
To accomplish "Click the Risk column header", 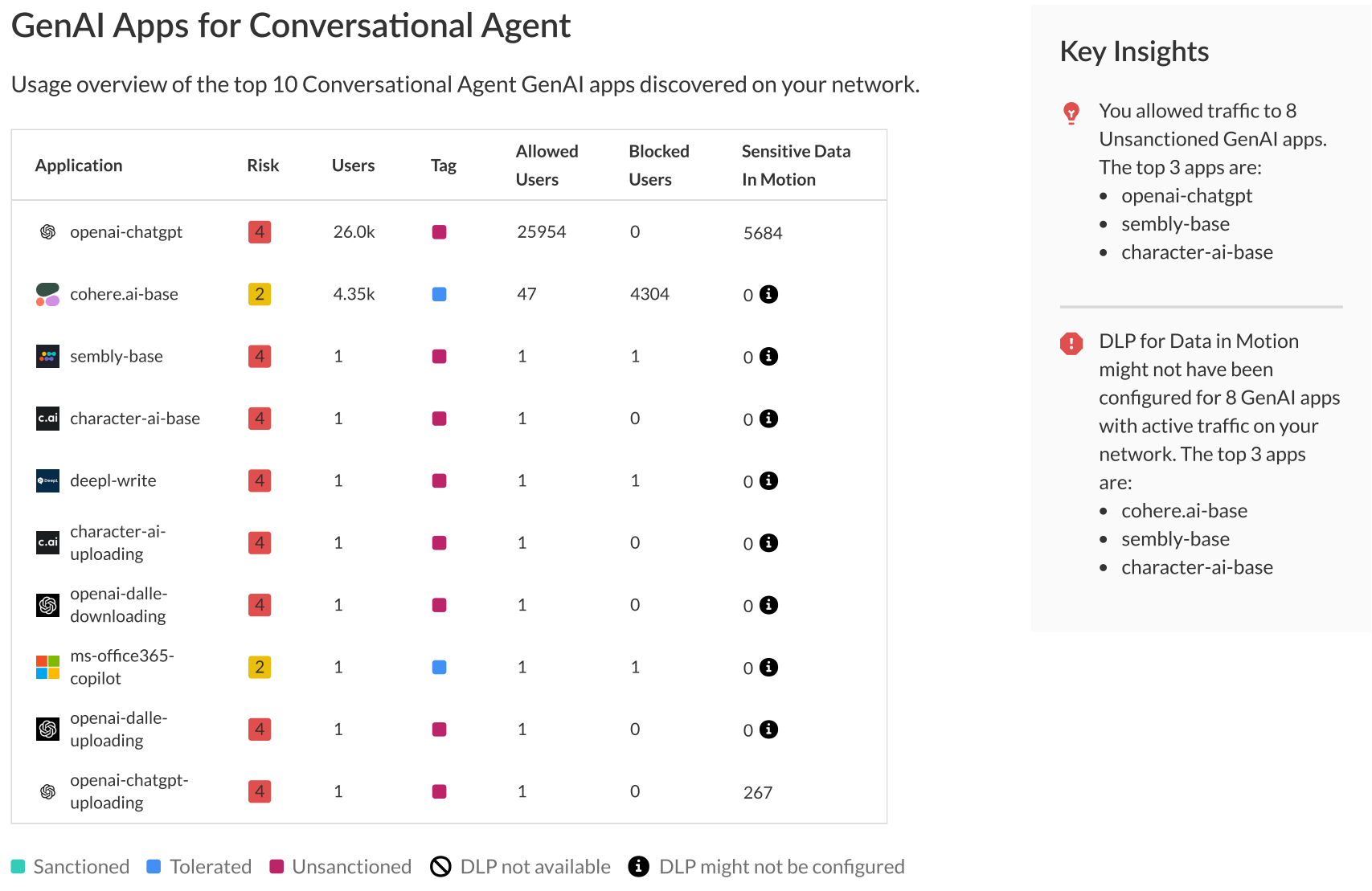I will [x=263, y=166].
